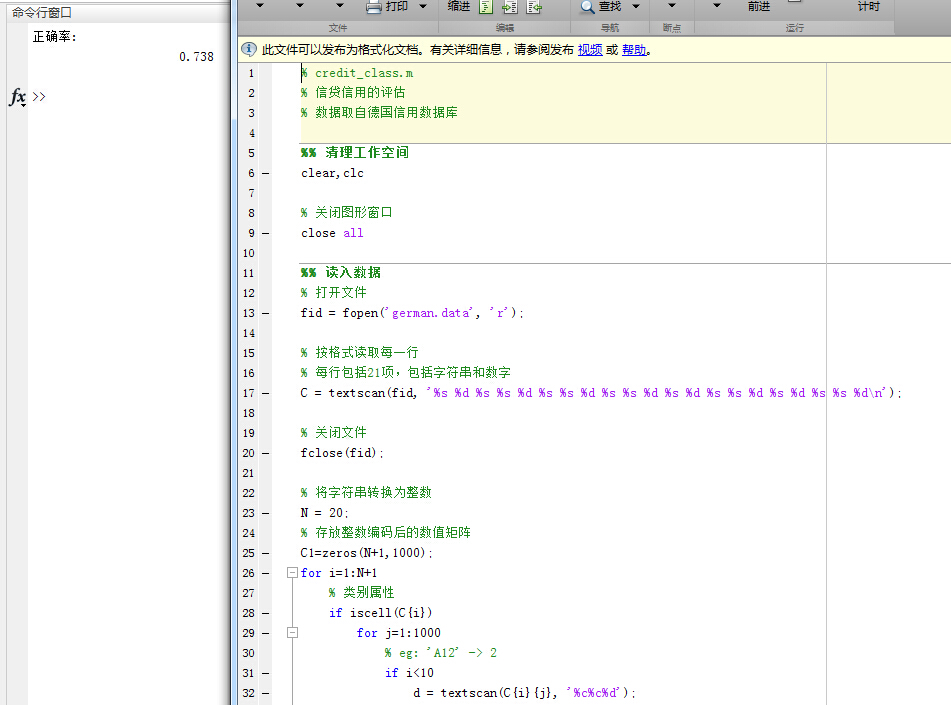Viewport: 951px width, 705px height.
Task: Click the '% credit_class.m' comment line
Action: pyautogui.click(x=357, y=73)
